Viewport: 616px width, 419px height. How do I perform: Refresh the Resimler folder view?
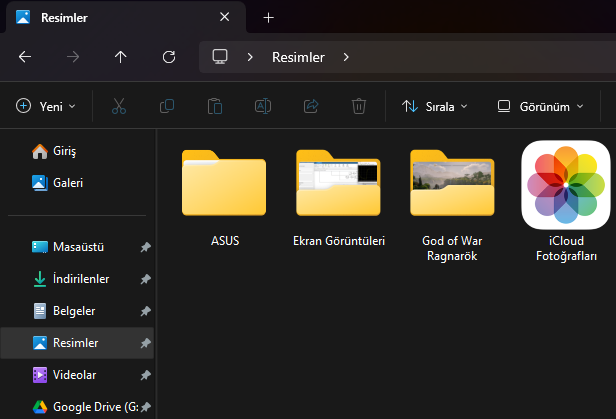coord(169,57)
